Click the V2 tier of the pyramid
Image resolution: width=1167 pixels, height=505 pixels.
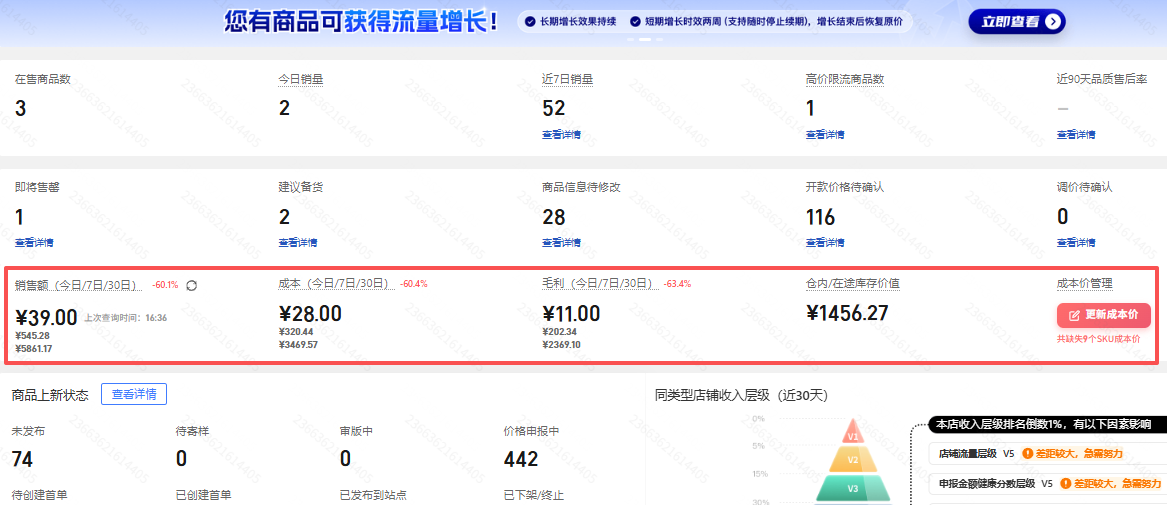853,459
